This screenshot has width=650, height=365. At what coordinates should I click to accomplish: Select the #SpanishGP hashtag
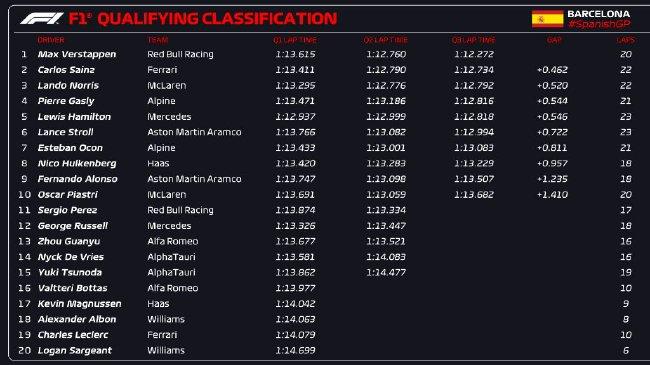click(x=599, y=24)
